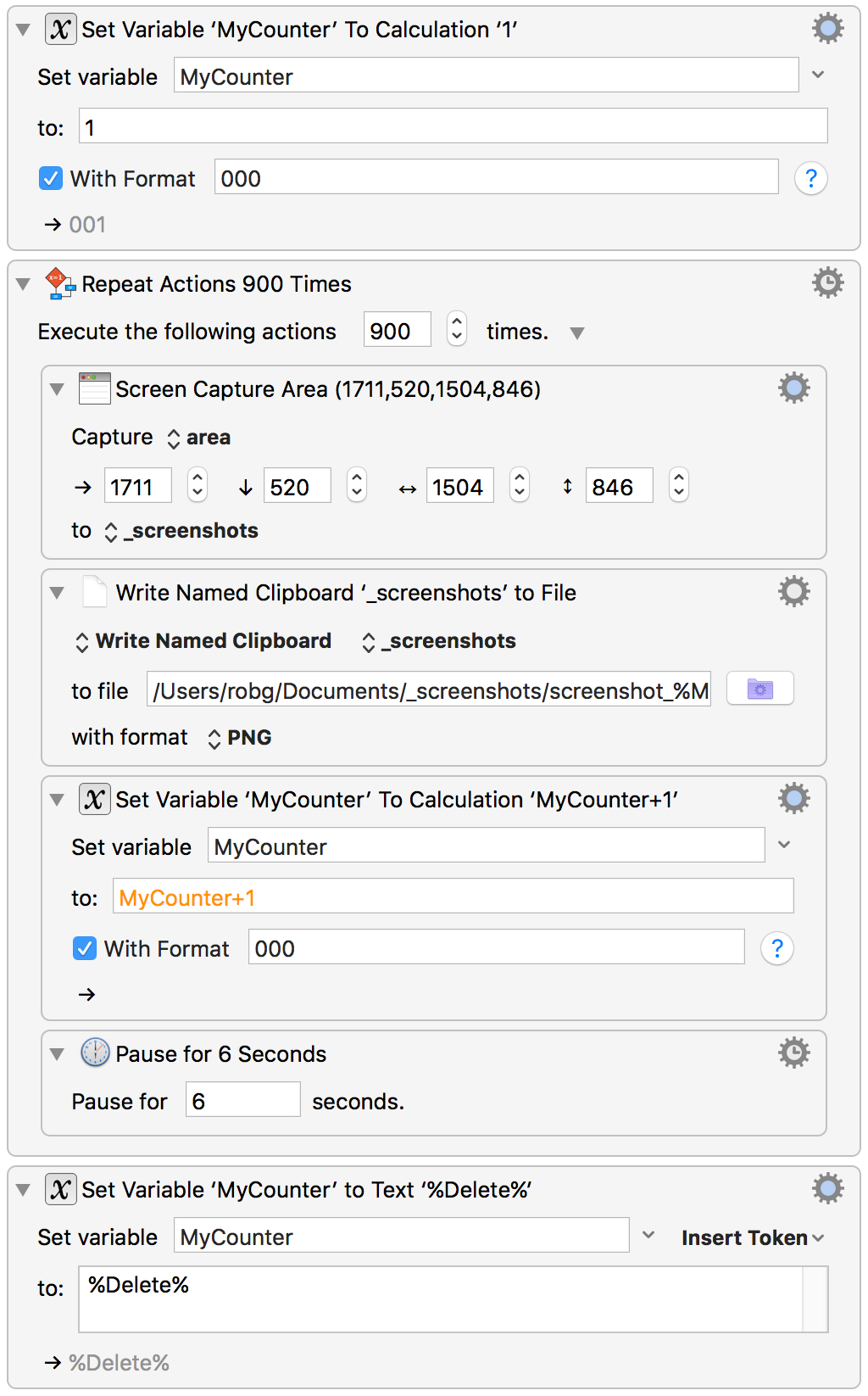Viewport: 868px width, 1396px height.
Task: Choose file path with the folder icon button
Action: tap(759, 690)
